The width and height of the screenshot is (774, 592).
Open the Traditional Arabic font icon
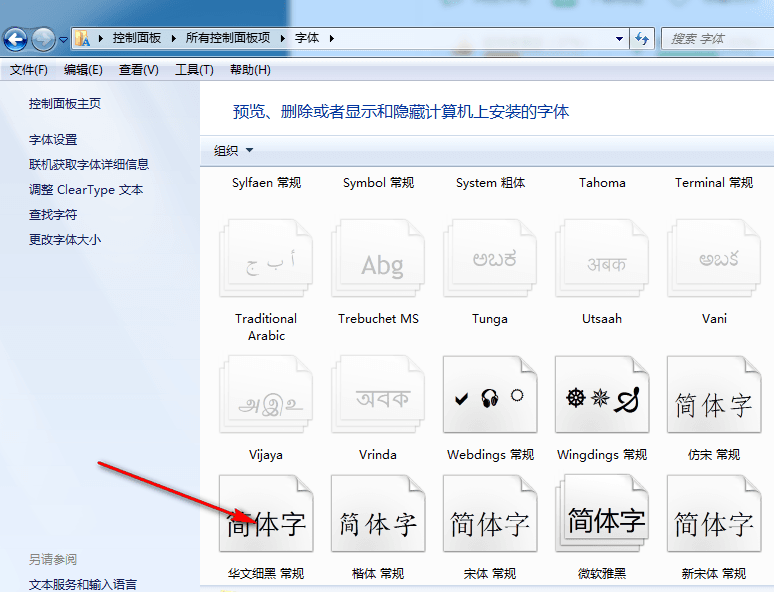266,262
